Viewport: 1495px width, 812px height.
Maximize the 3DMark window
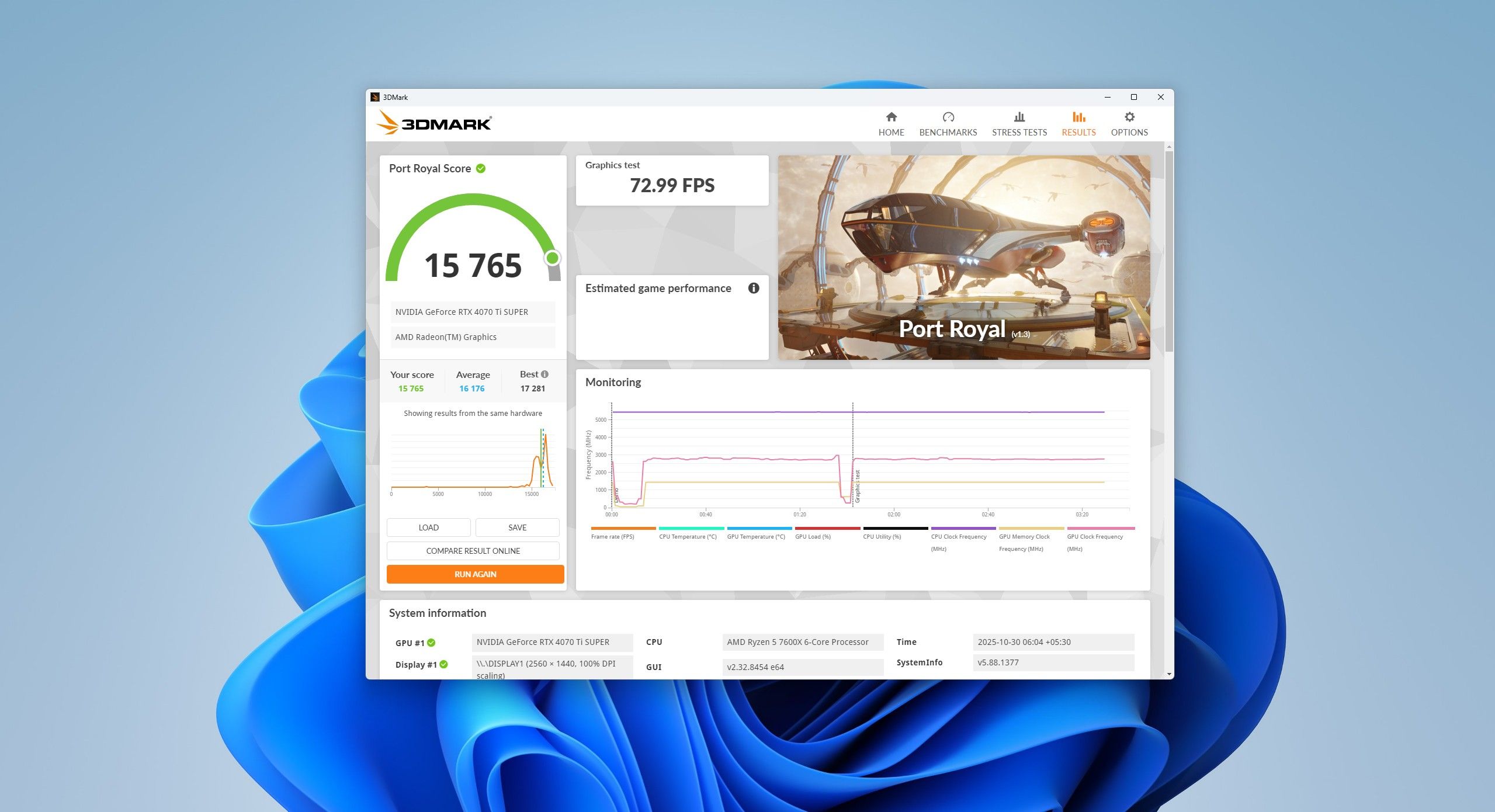[x=1133, y=97]
